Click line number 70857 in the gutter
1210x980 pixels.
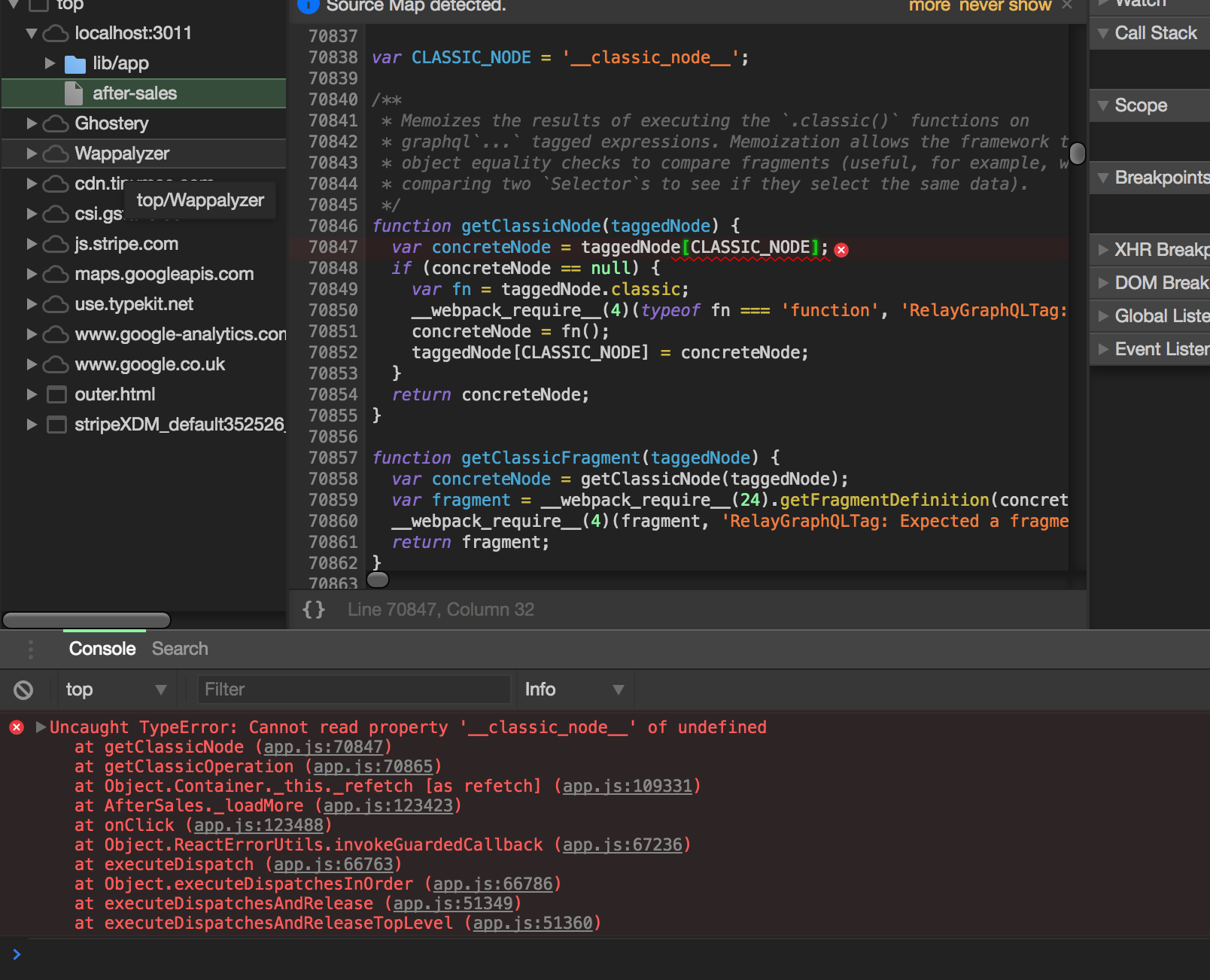pyautogui.click(x=333, y=458)
